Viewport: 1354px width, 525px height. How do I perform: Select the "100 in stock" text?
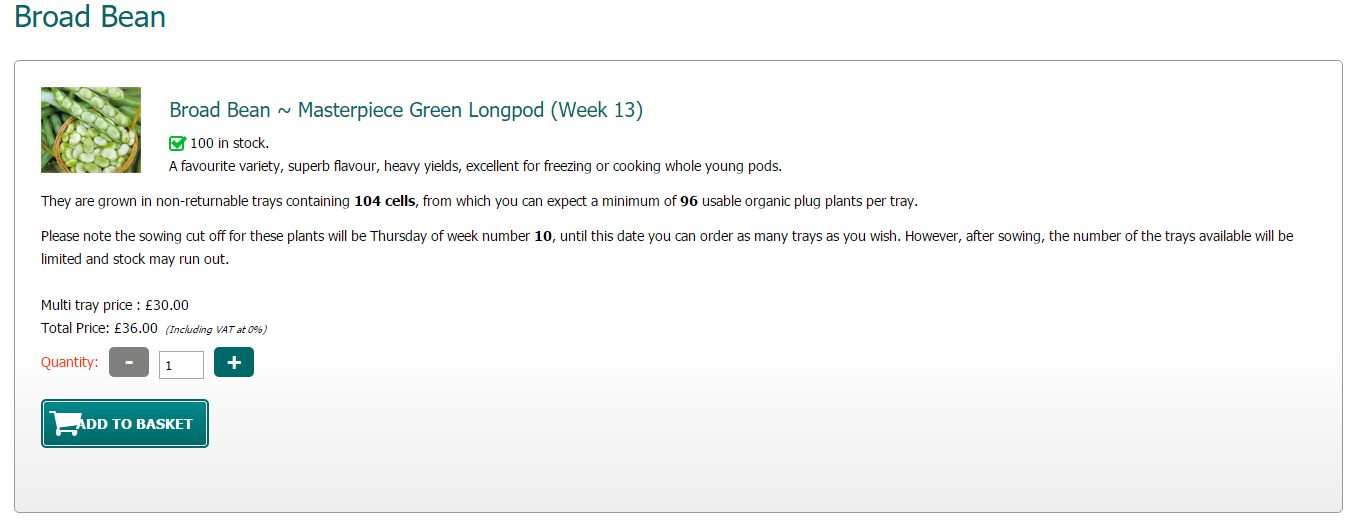tap(229, 143)
